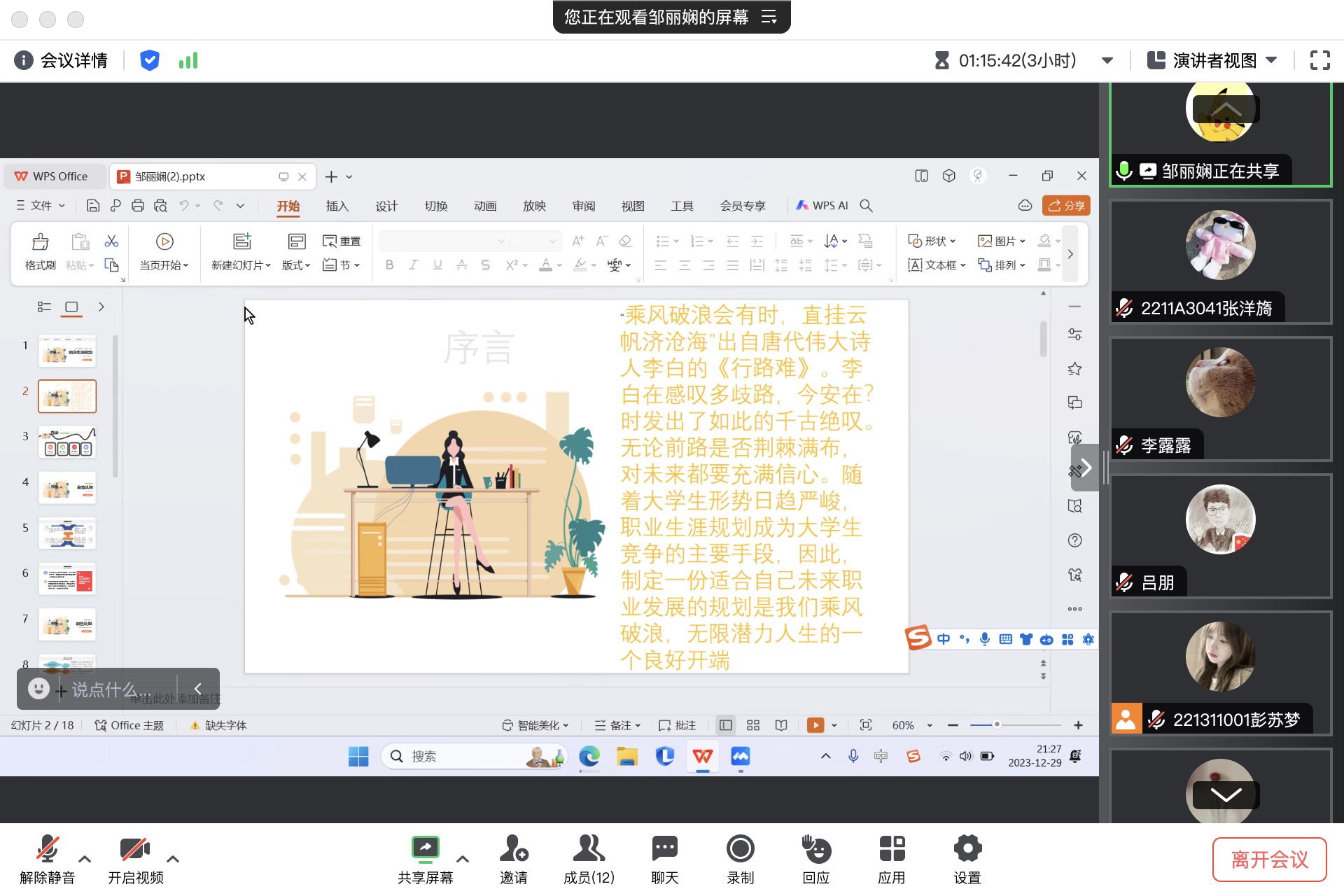Open the Shapes dropdown in WPS ribbon

pos(932,241)
